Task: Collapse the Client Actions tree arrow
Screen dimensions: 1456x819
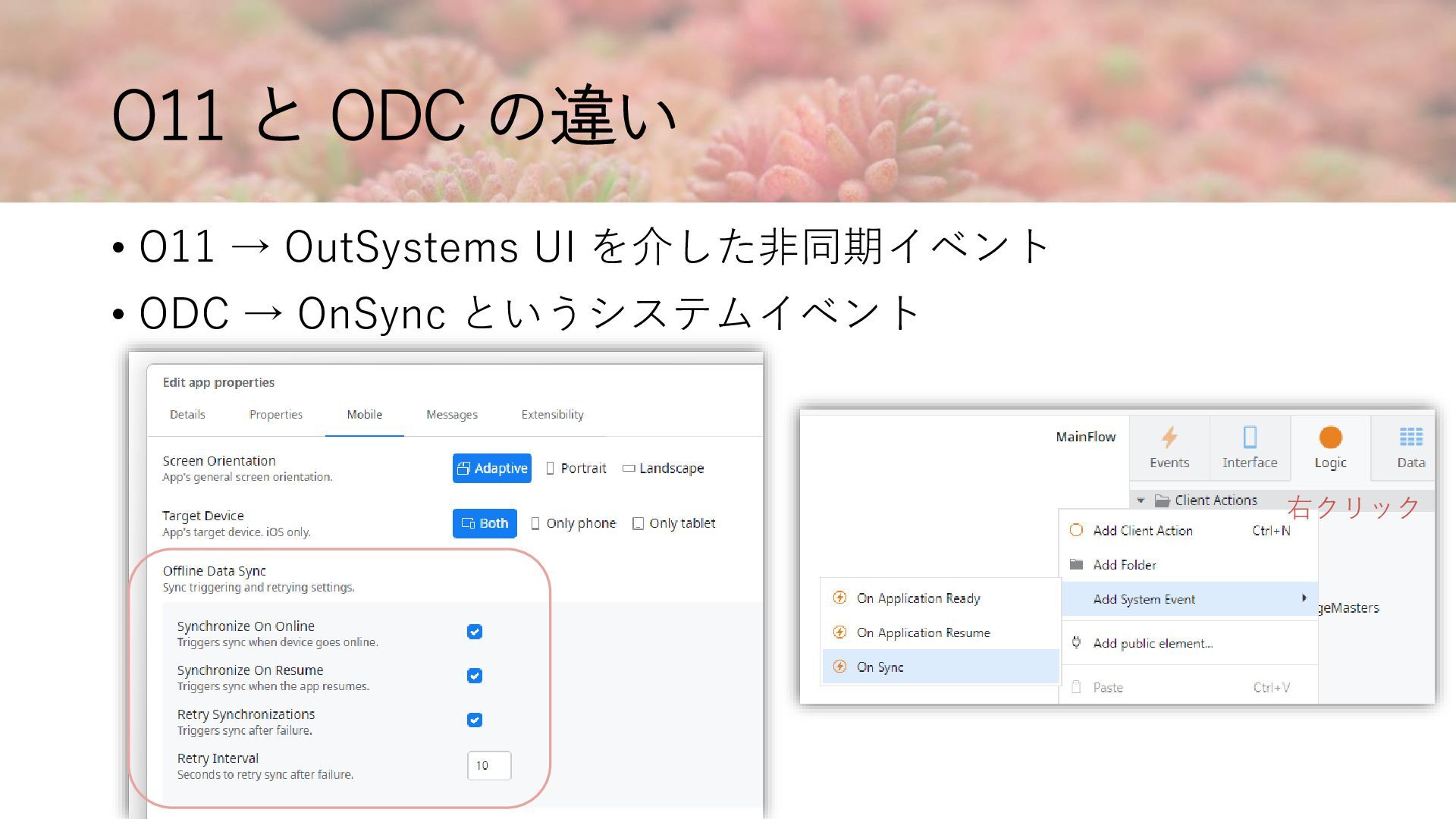Action: pos(1141,500)
